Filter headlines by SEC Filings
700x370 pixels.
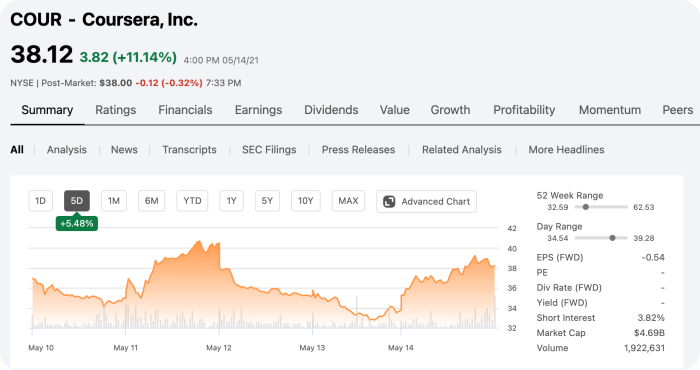(269, 150)
